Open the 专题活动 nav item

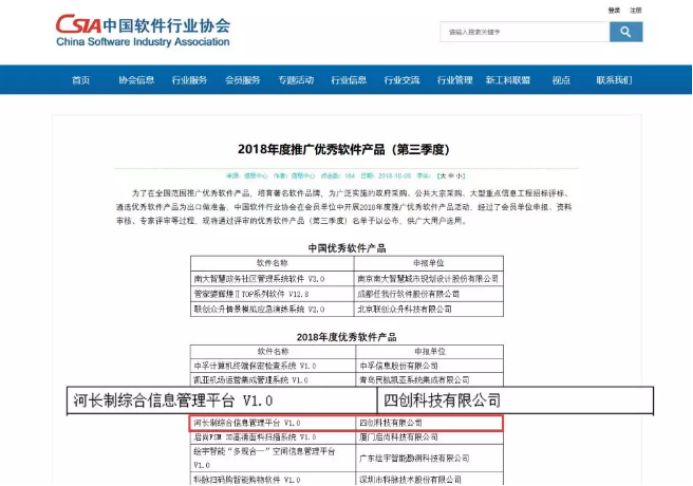[296, 80]
